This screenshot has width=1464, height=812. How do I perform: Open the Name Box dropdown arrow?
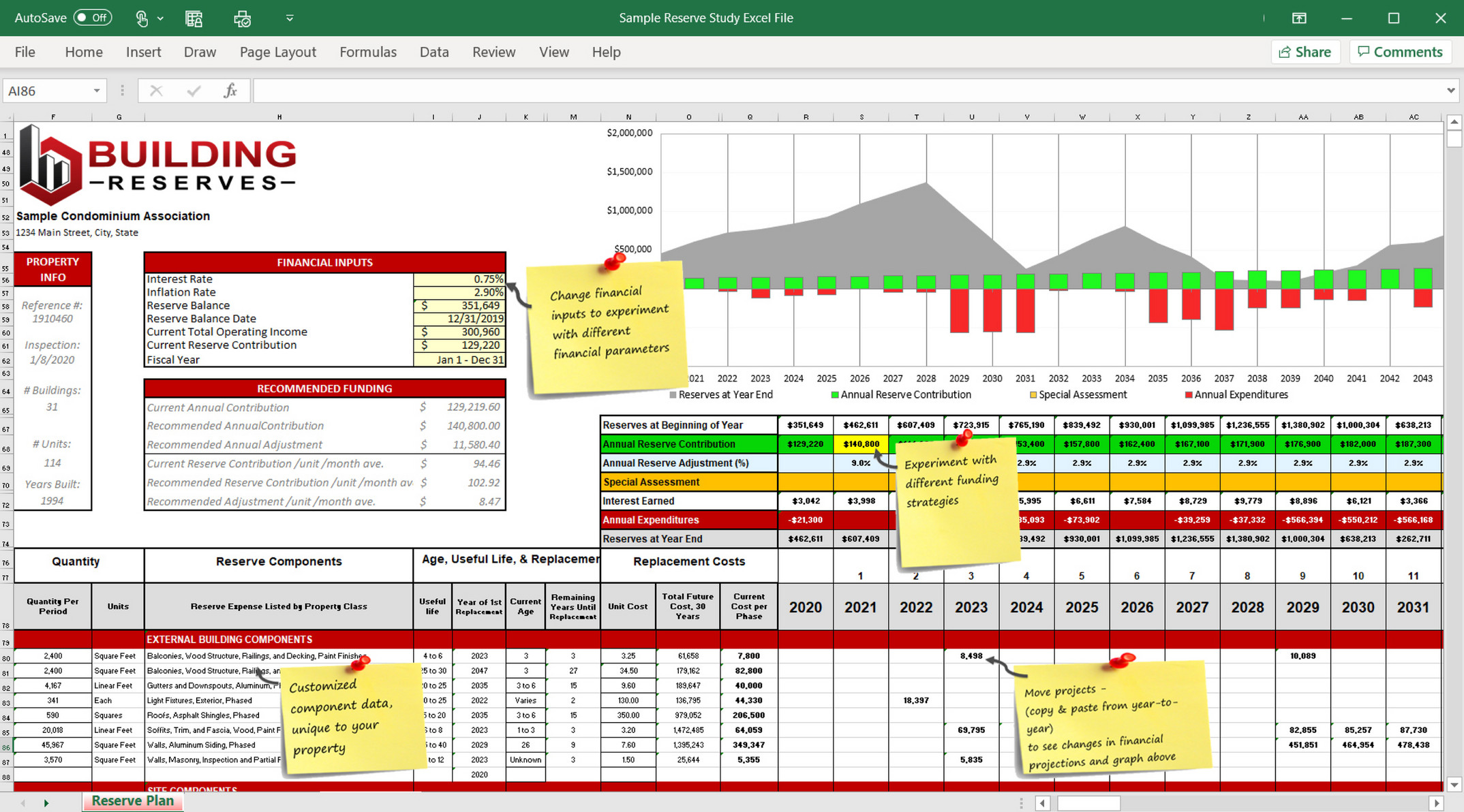pyautogui.click(x=95, y=90)
